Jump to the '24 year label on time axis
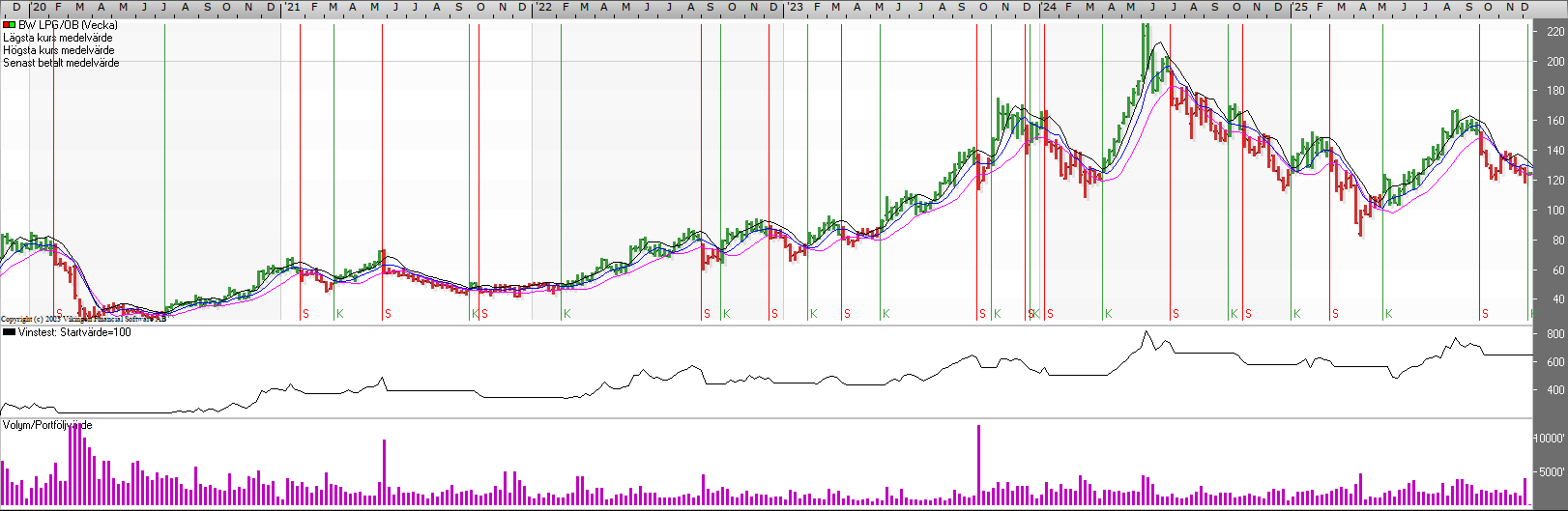This screenshot has width=1568, height=511. 1048,8
